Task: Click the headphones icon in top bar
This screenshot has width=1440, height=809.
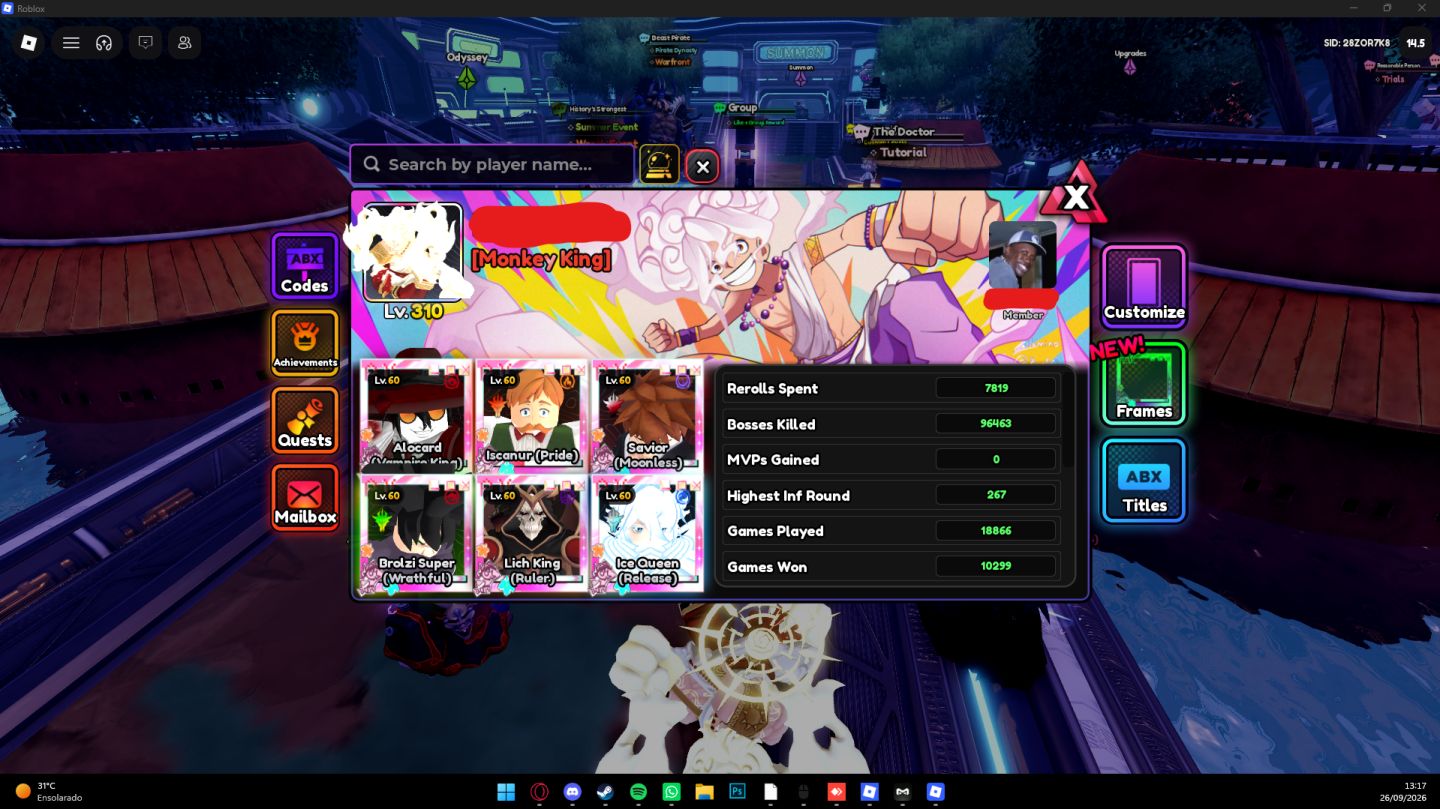Action: pos(103,43)
